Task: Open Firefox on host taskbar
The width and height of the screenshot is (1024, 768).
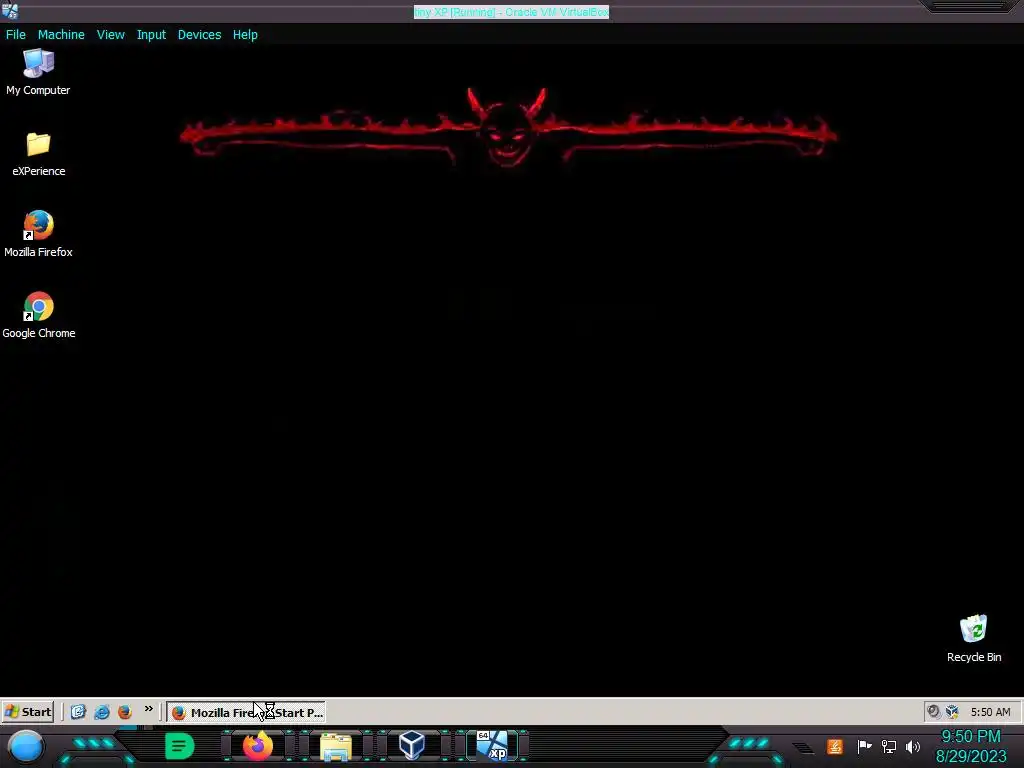Action: pyautogui.click(x=258, y=746)
